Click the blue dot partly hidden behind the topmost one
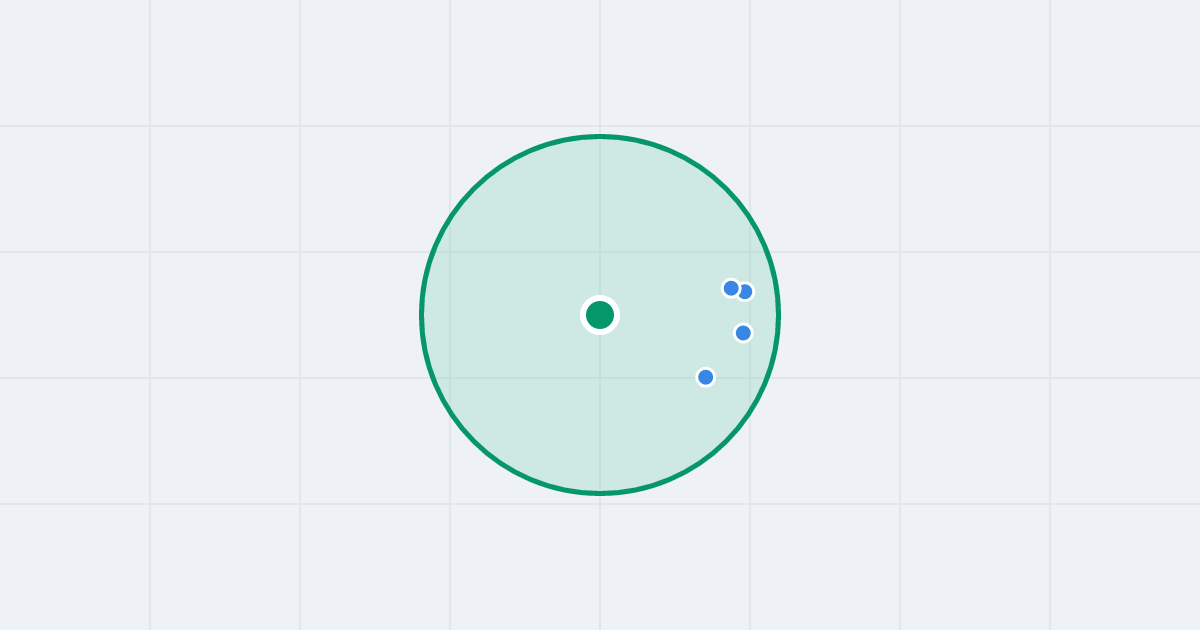 746,292
